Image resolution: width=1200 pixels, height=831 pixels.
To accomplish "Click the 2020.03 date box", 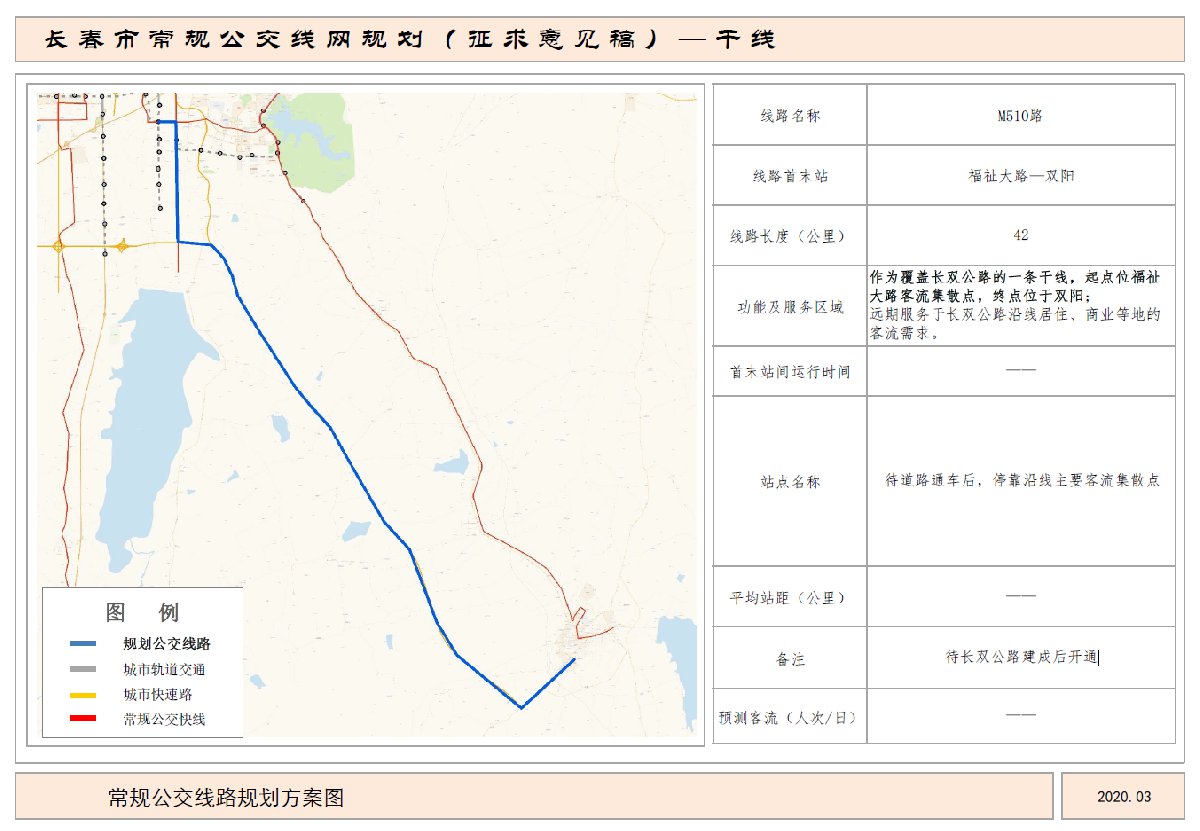I will (1124, 797).
